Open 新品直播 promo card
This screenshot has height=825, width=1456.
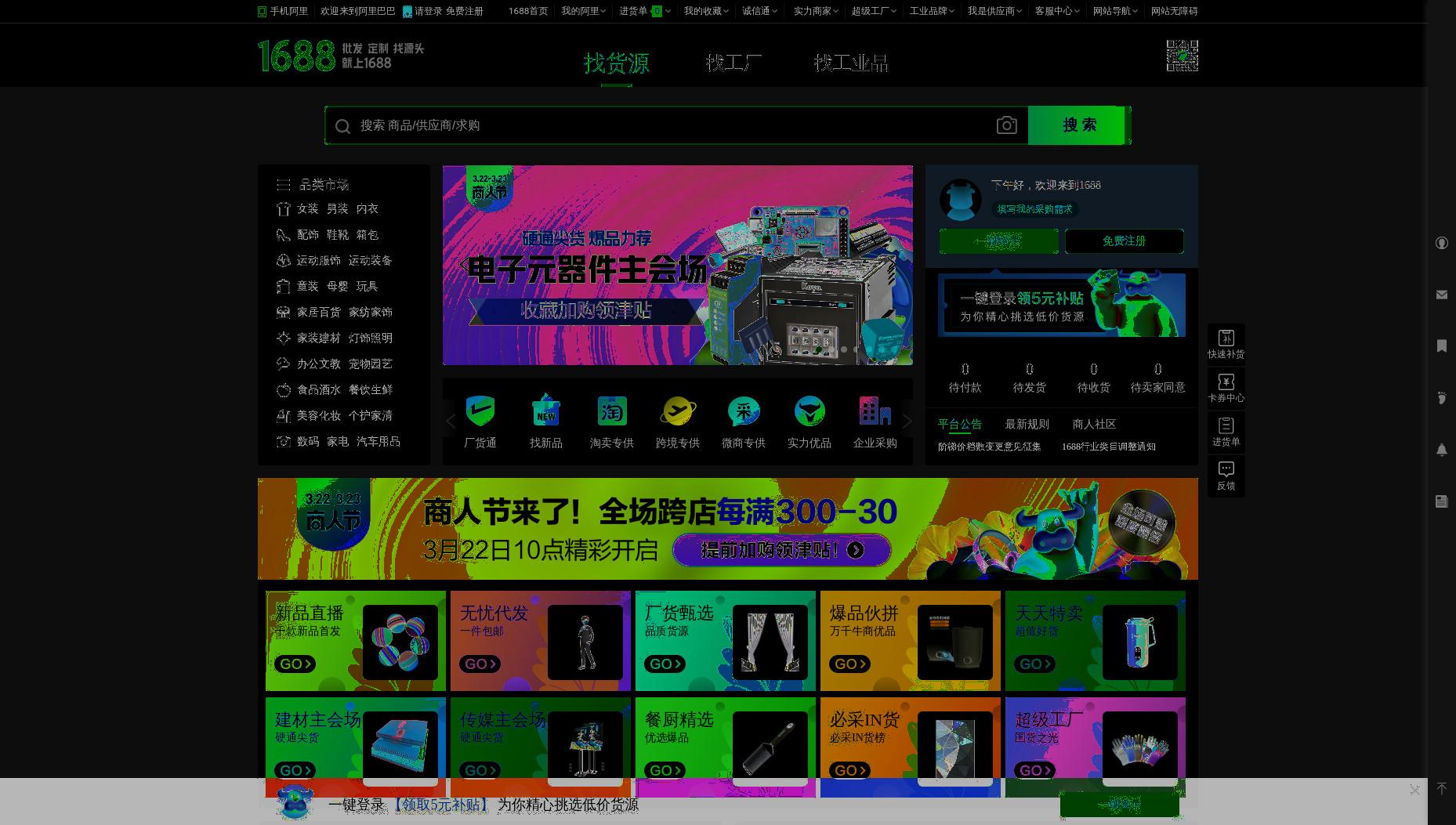click(x=355, y=641)
